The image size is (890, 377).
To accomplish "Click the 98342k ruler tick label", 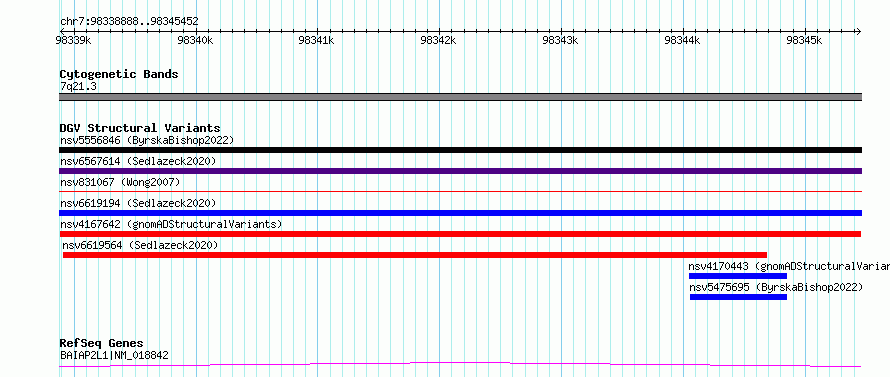I will [439, 40].
